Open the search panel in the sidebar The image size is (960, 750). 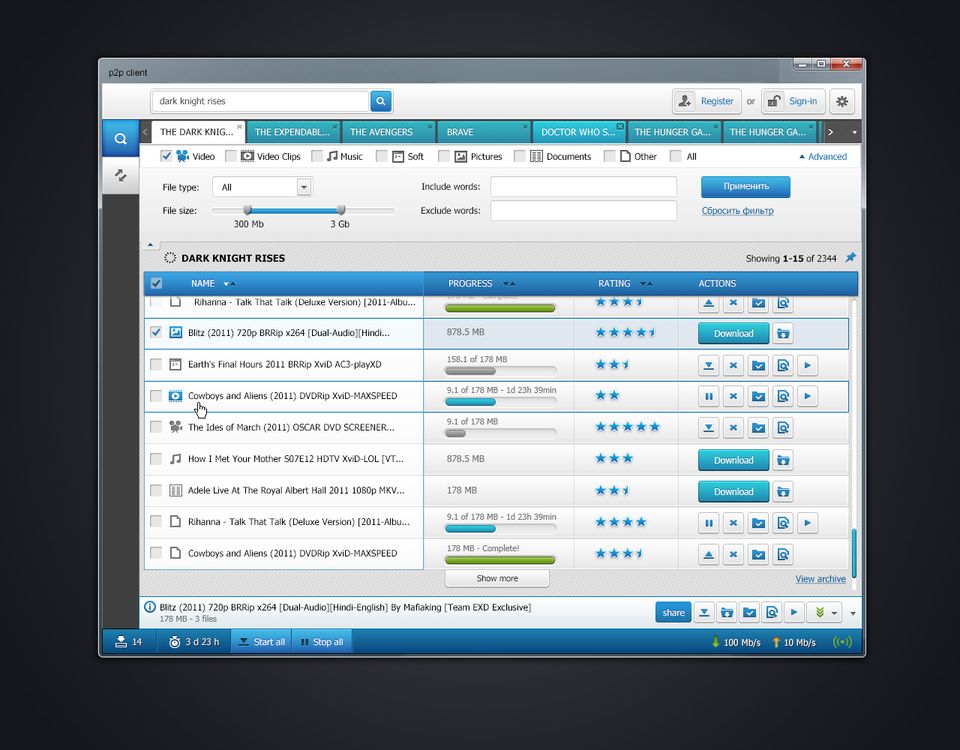point(121,139)
